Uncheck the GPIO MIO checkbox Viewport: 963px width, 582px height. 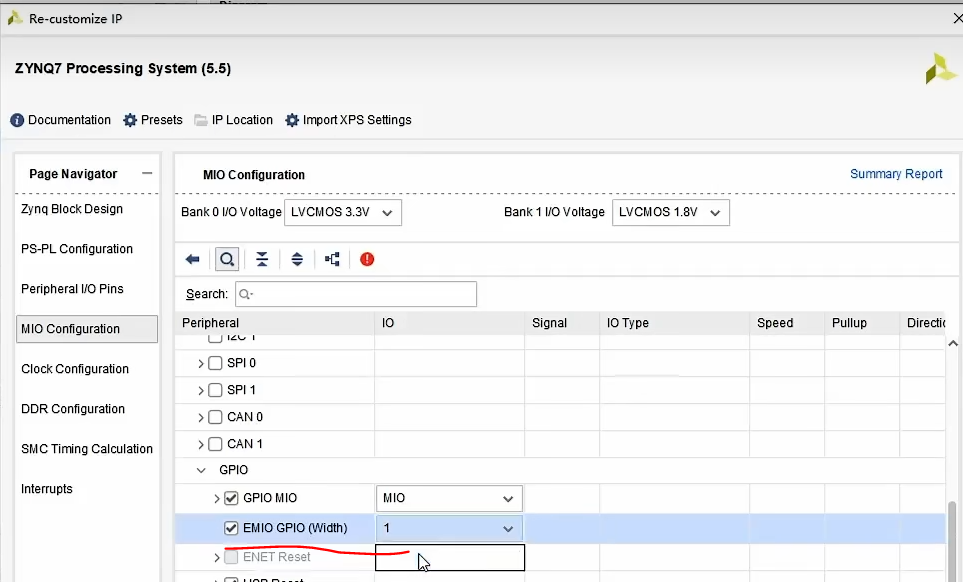[x=231, y=498]
